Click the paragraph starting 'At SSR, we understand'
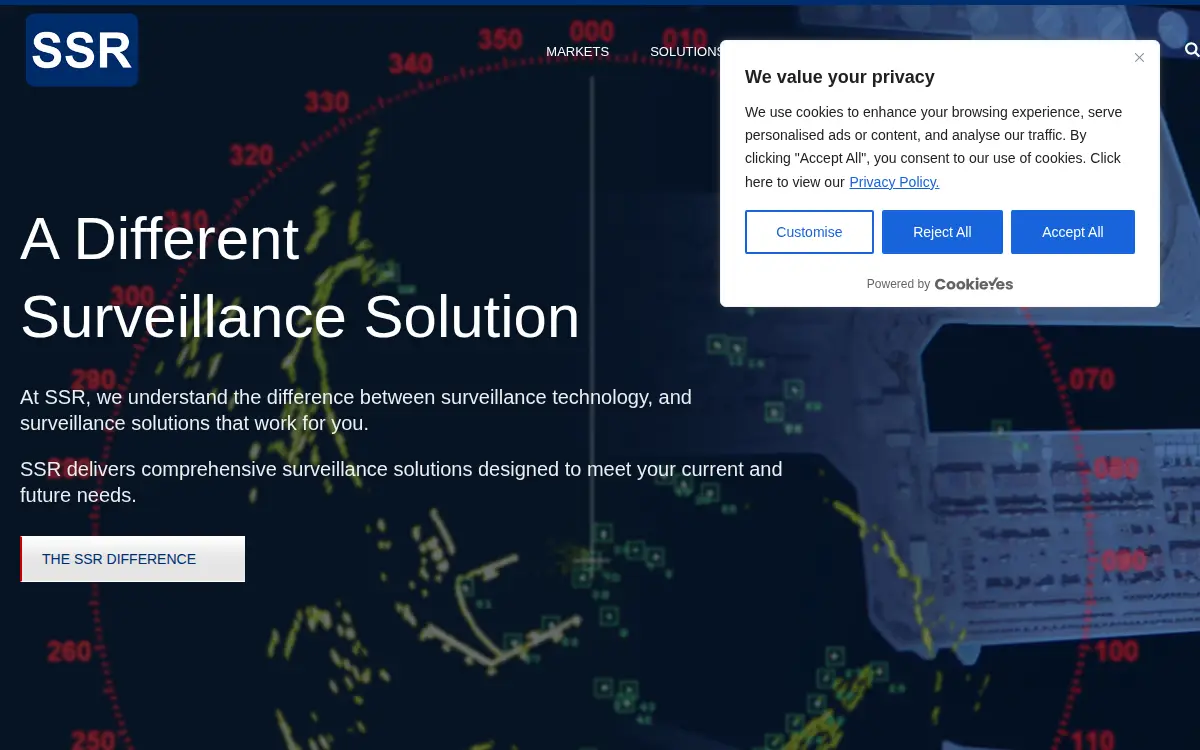Image resolution: width=1200 pixels, height=750 pixels. click(356, 410)
